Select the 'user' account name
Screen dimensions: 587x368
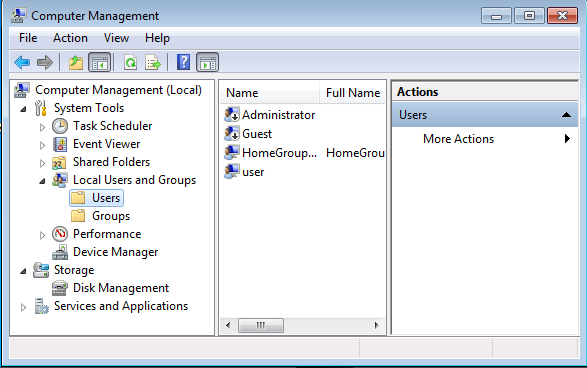click(x=253, y=172)
